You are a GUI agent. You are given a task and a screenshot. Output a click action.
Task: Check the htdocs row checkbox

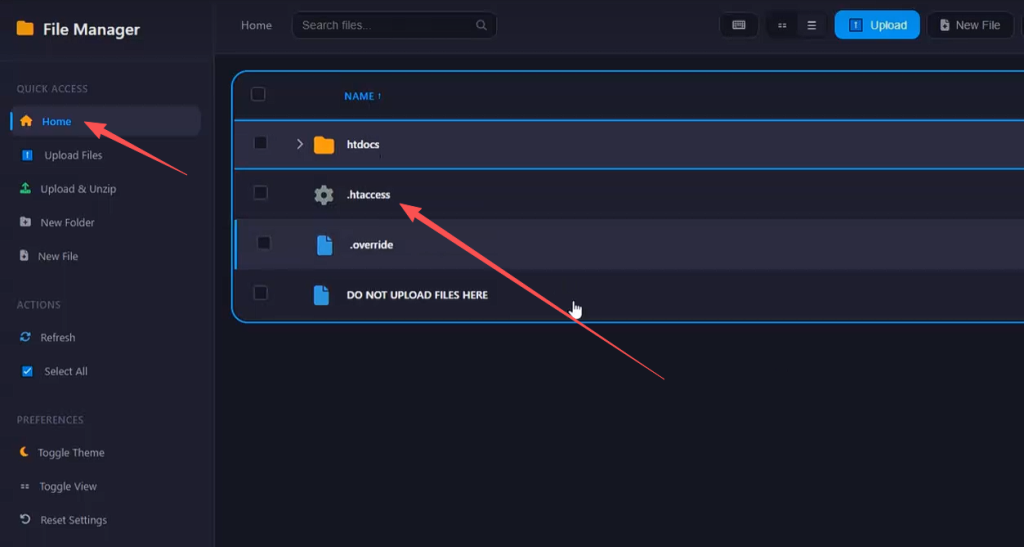tap(260, 143)
